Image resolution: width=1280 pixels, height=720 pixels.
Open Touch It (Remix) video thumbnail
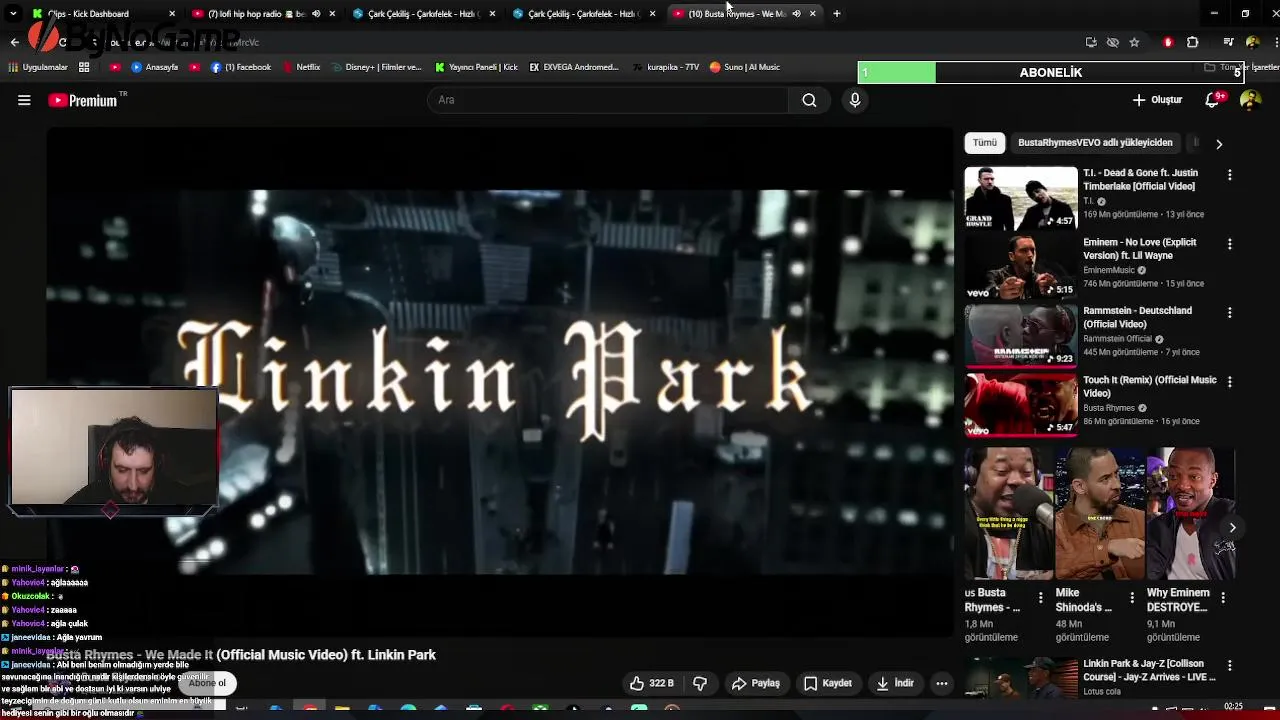(x=1020, y=405)
